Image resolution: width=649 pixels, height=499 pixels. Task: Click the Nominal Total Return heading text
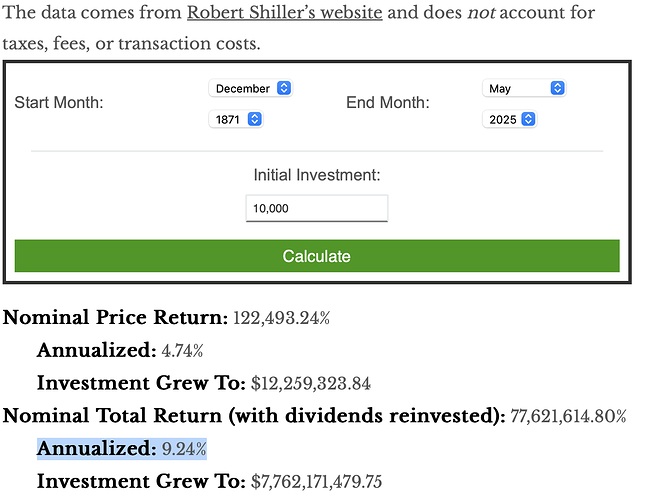click(x=254, y=416)
